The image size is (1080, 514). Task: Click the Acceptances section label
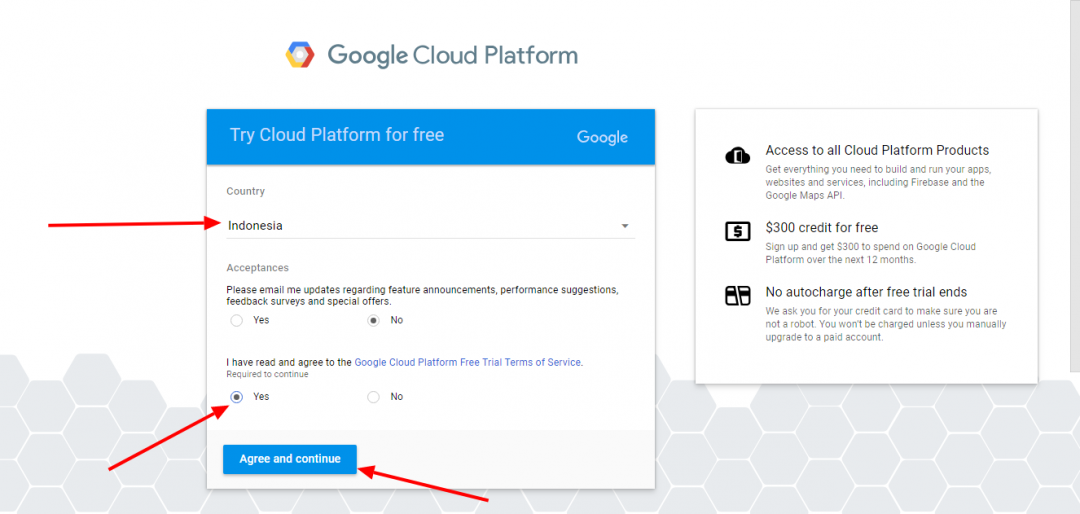(258, 267)
